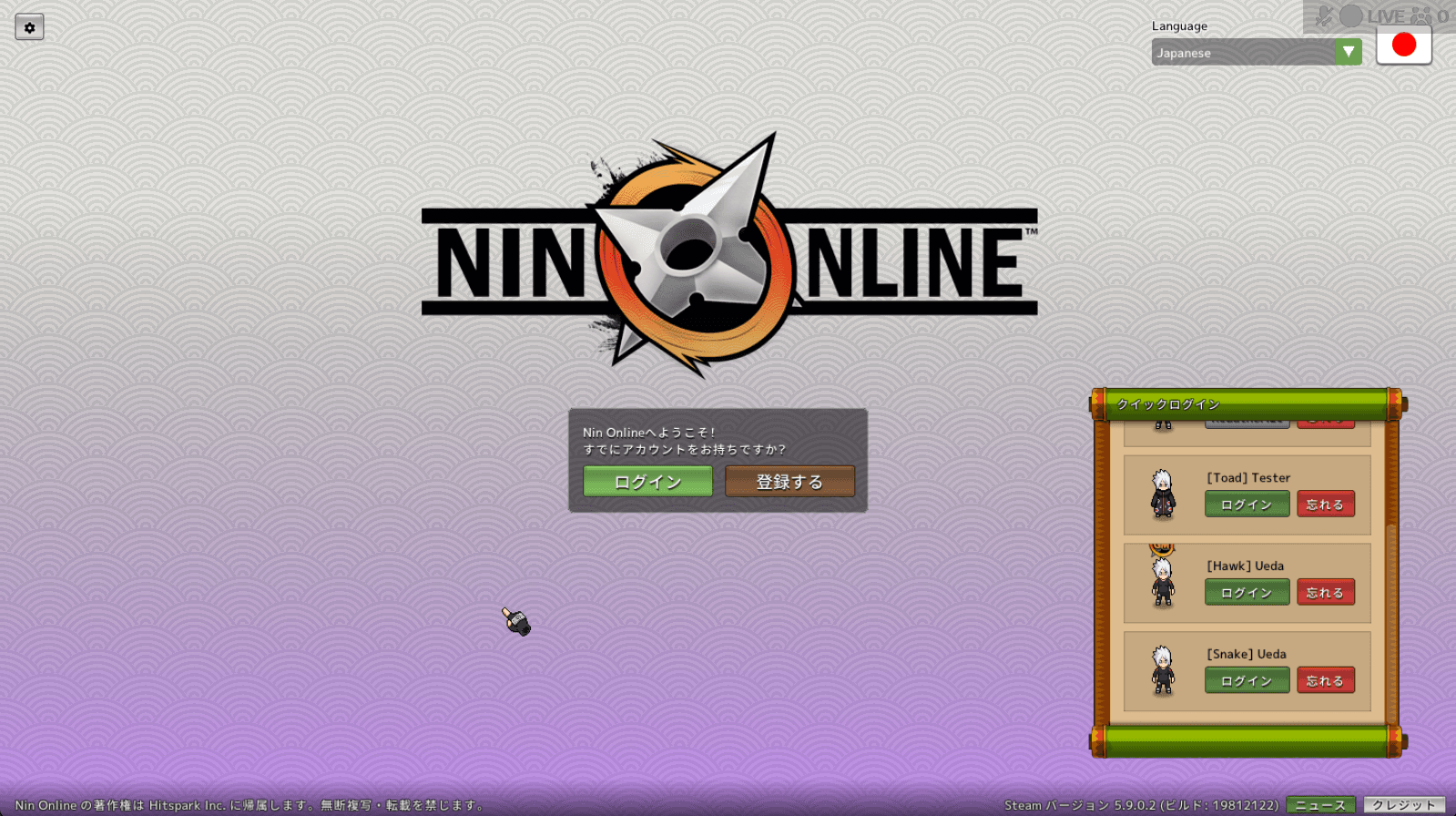
Task: Toggle the muted microphone overlay icon
Action: click(1324, 15)
